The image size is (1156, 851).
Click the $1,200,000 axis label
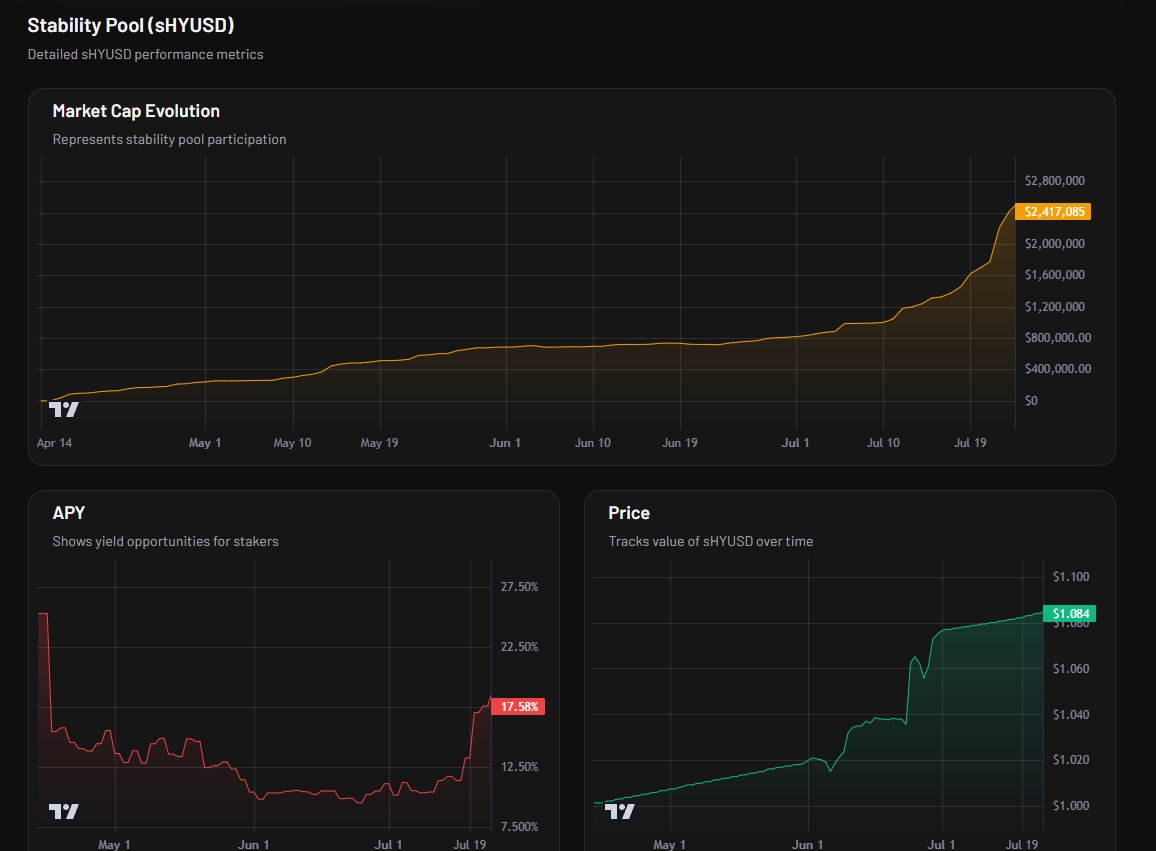(x=1055, y=306)
